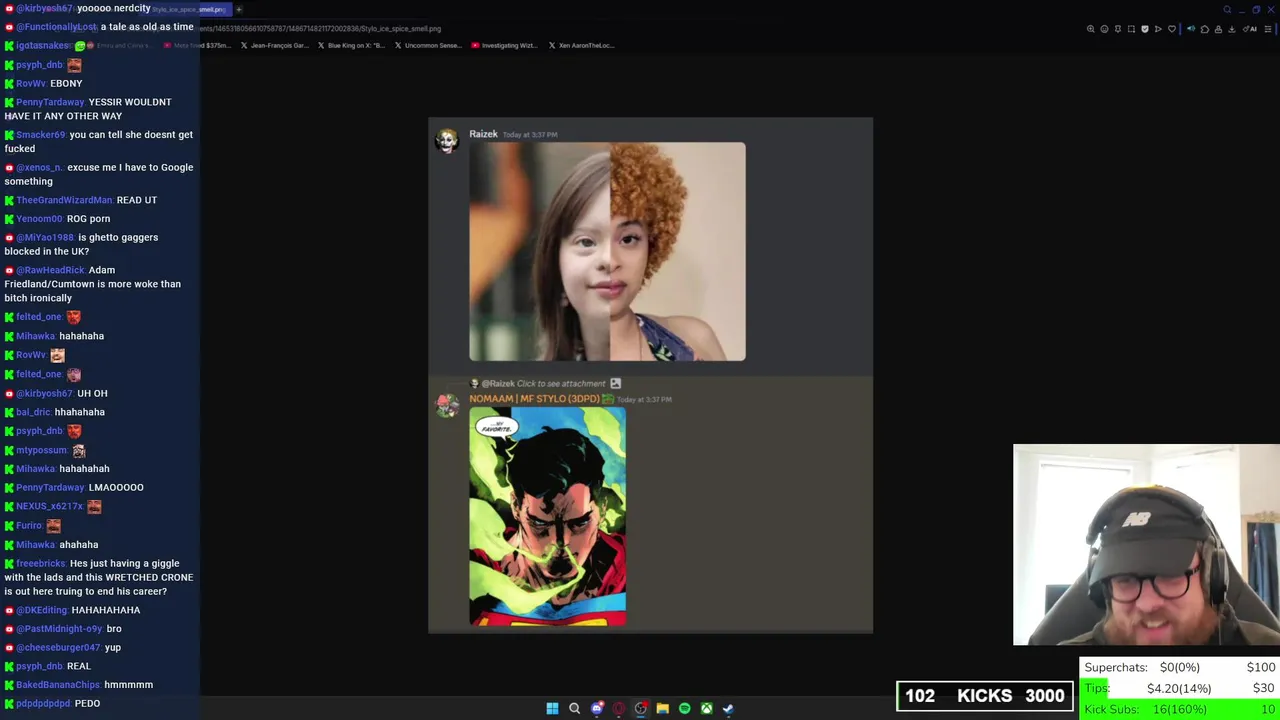Viewport: 1280px width, 720px height.
Task: Click the NOMAAM MF STYLO avatar
Action: click(447, 405)
